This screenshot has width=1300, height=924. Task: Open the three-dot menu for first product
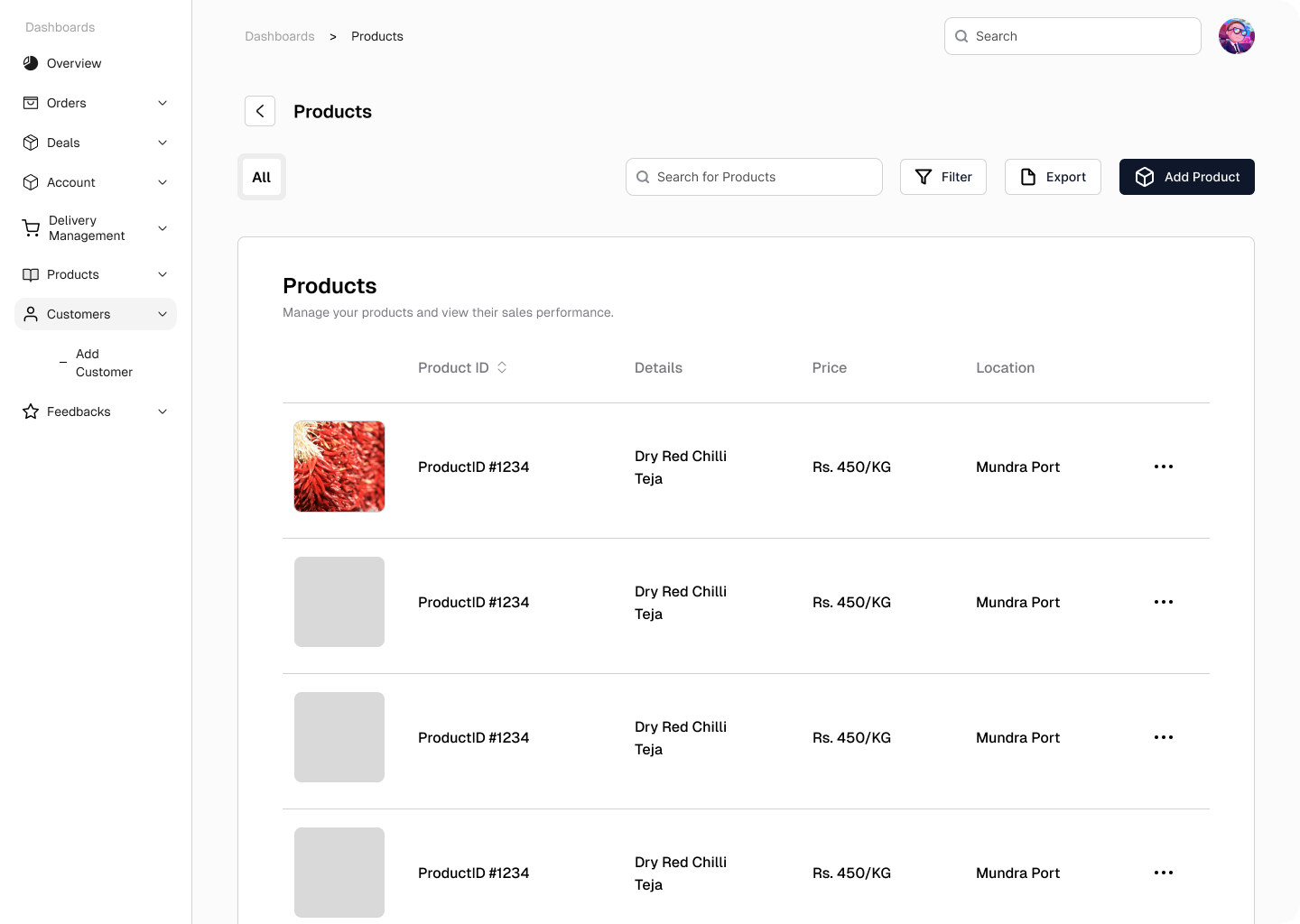click(x=1164, y=467)
